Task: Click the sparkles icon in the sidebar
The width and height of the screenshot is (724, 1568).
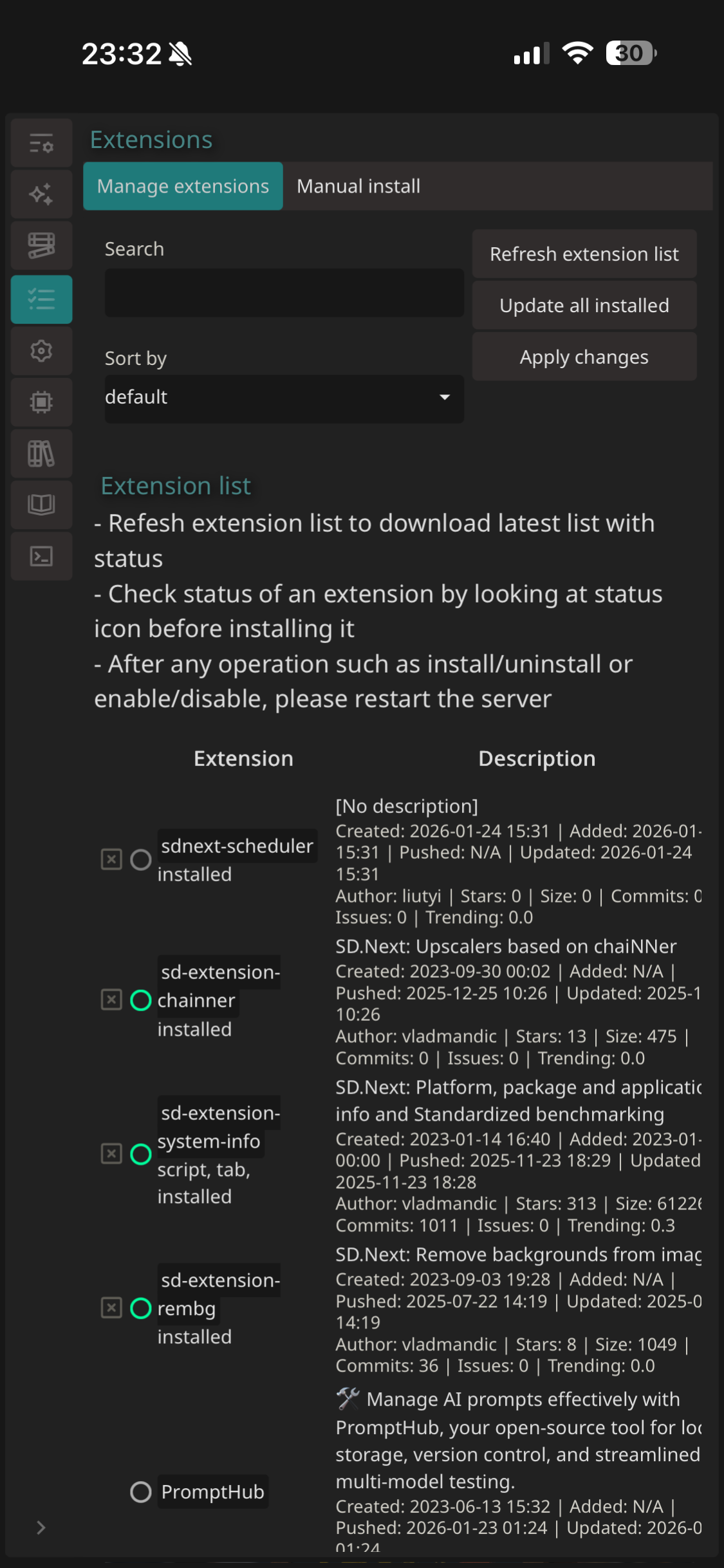Action: [41, 194]
